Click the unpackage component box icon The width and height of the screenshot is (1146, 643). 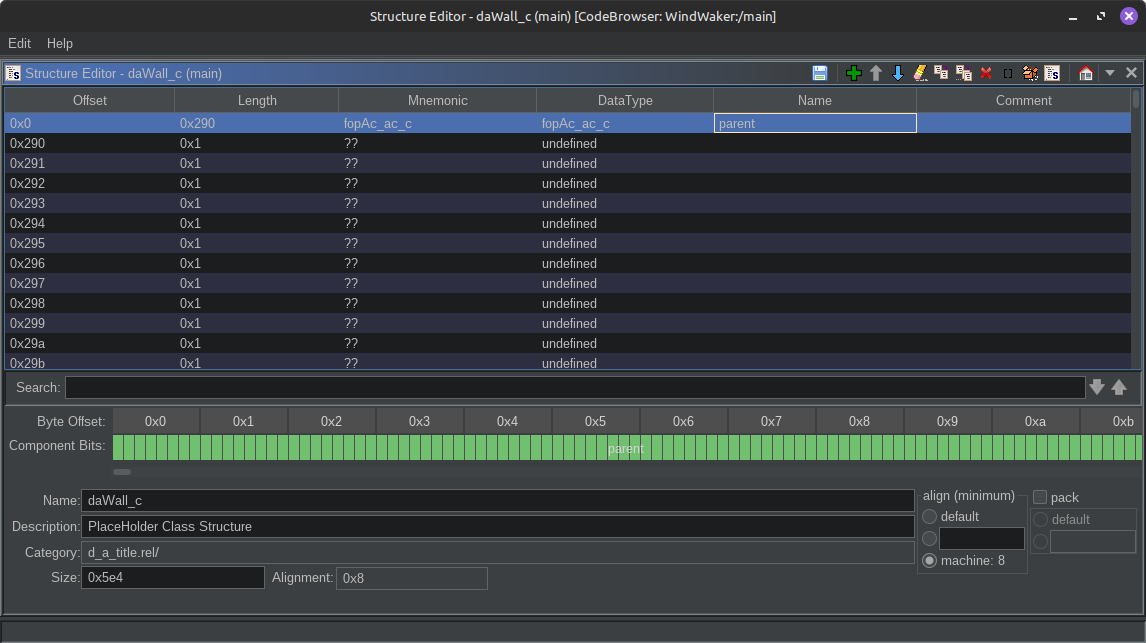point(1030,73)
